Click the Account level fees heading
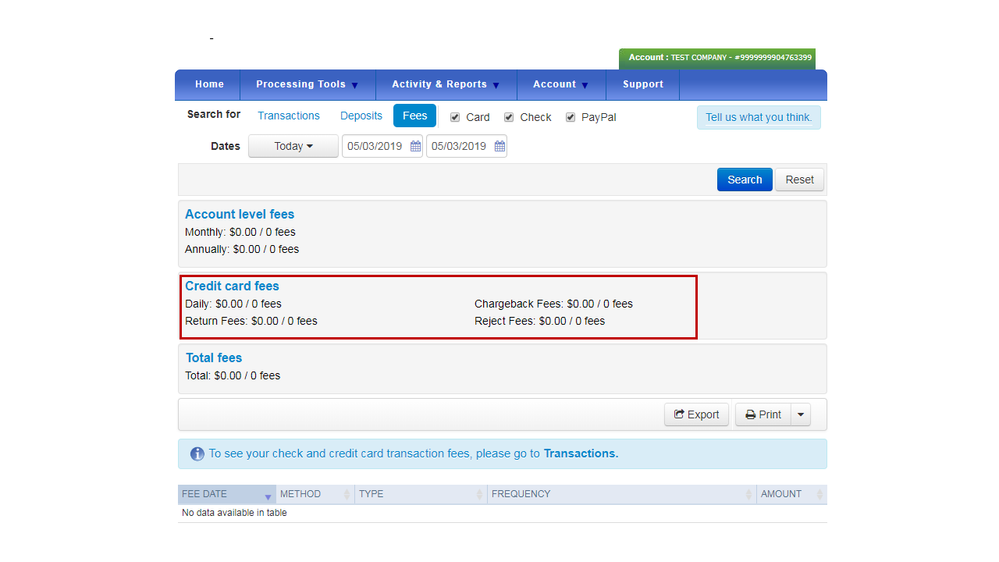999x562 pixels. tap(240, 214)
